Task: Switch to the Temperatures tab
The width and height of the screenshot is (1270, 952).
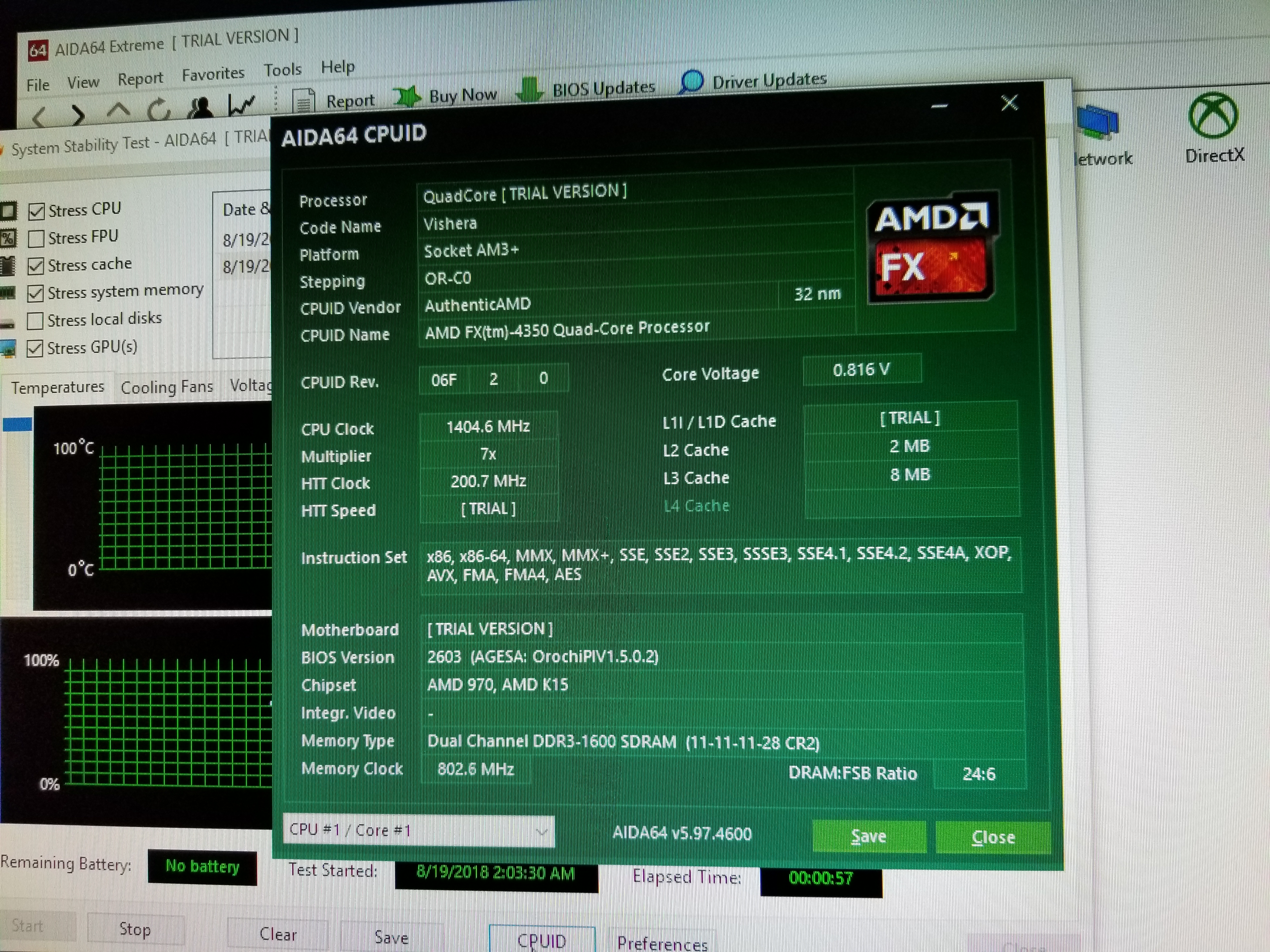Action: tap(57, 387)
